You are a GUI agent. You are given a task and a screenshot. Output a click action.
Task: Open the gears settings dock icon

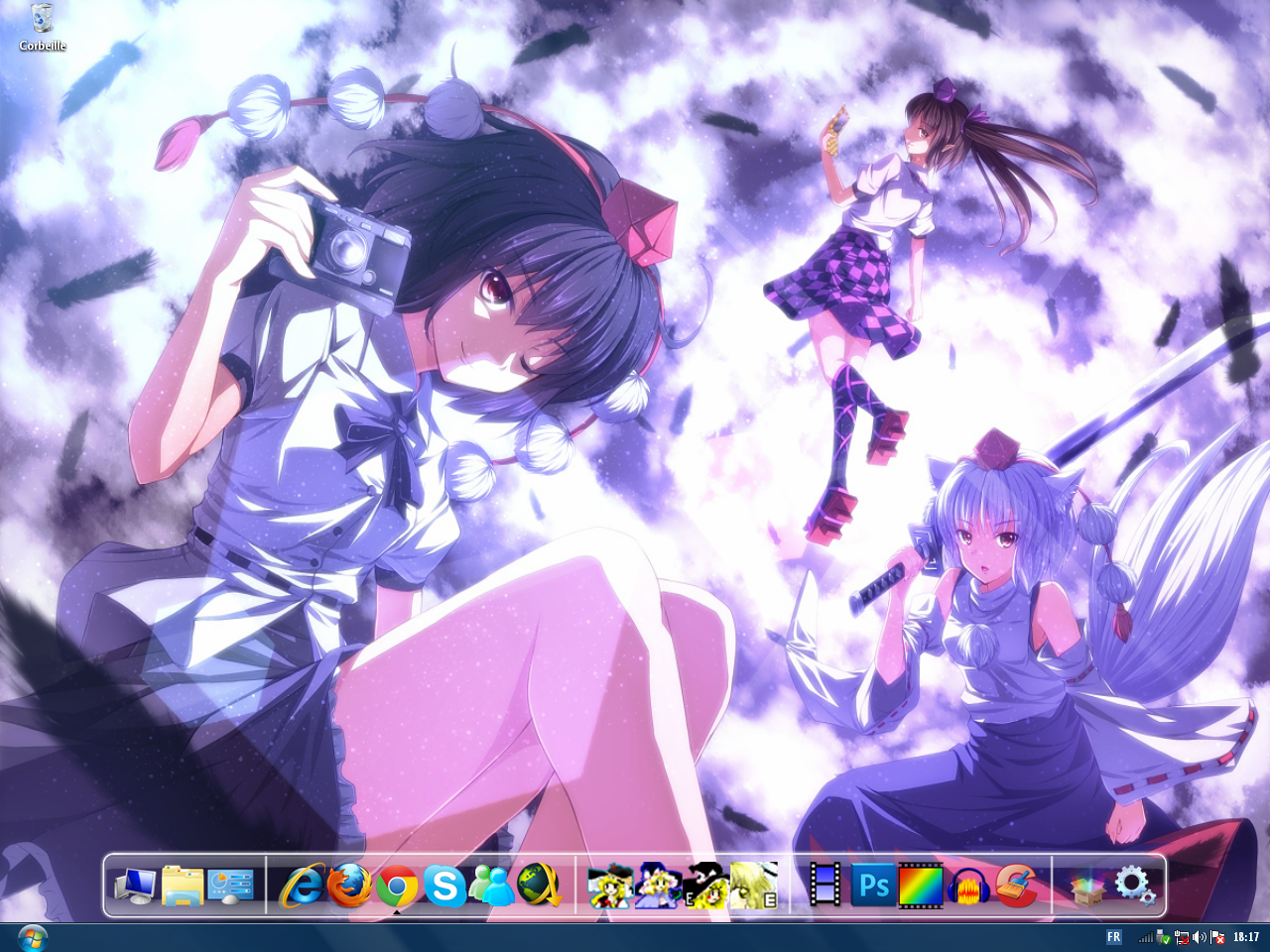point(1135,885)
